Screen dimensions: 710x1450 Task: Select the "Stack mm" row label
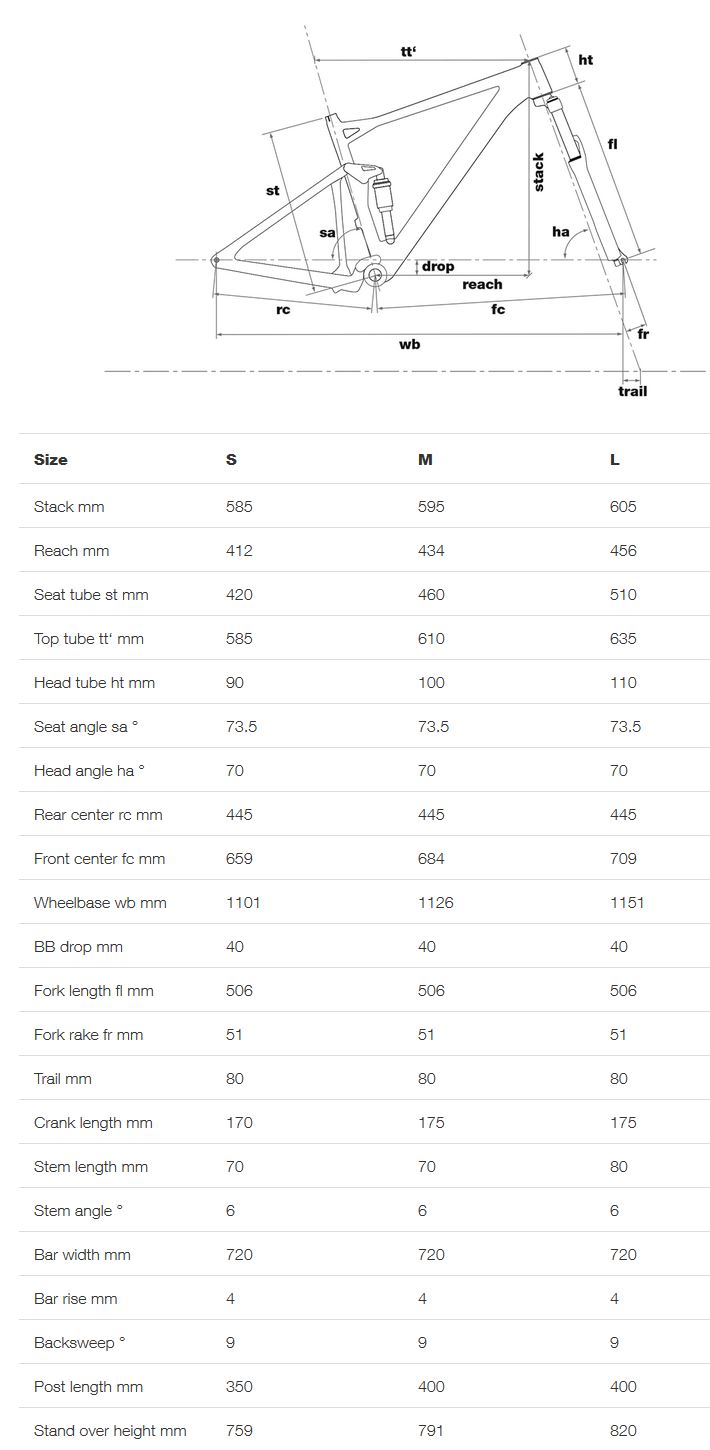[x=69, y=507]
